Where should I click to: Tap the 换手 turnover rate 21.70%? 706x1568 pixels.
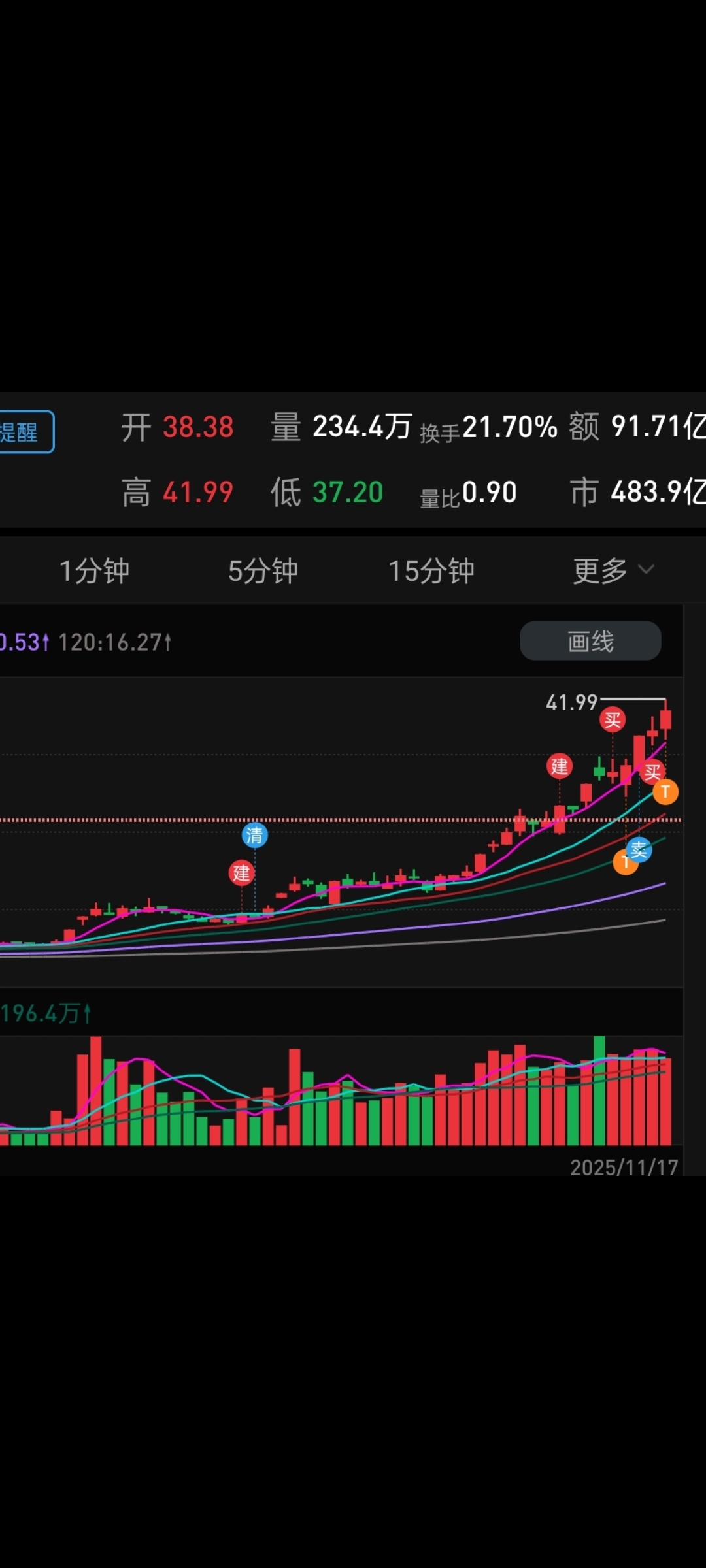pos(510,427)
